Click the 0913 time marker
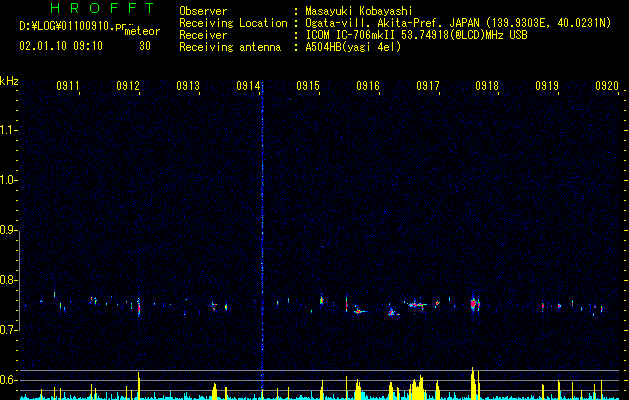 point(187,85)
